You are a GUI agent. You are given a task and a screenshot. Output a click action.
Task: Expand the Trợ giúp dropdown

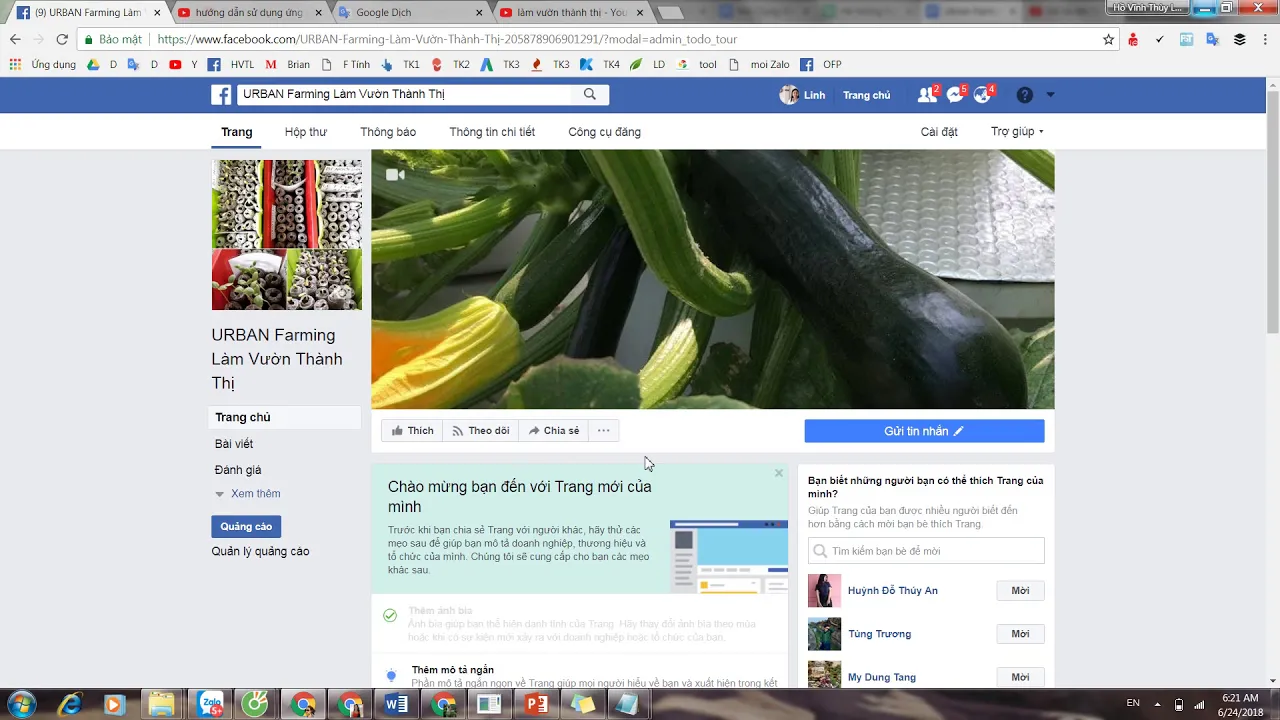1017,132
